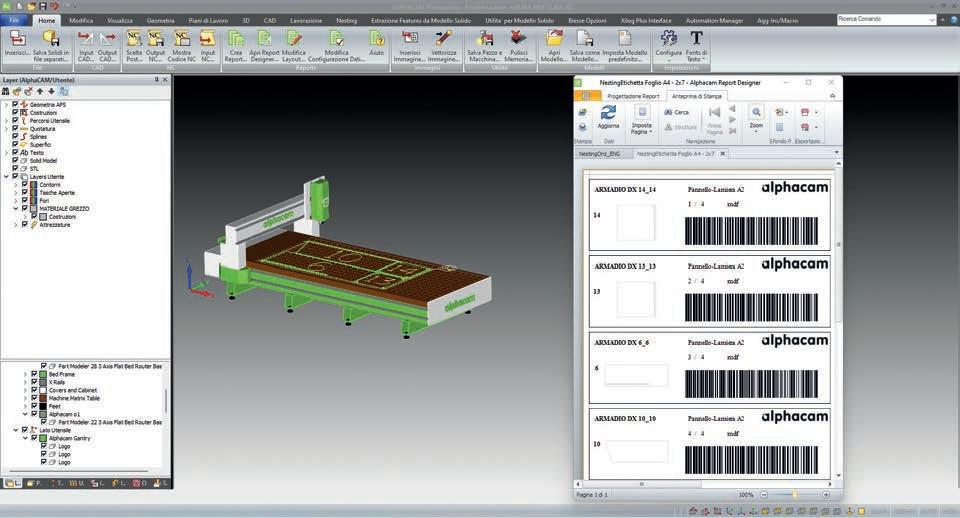Toggle the Quotatura layer checkbox
This screenshot has width=960, height=518.
(x=15, y=129)
